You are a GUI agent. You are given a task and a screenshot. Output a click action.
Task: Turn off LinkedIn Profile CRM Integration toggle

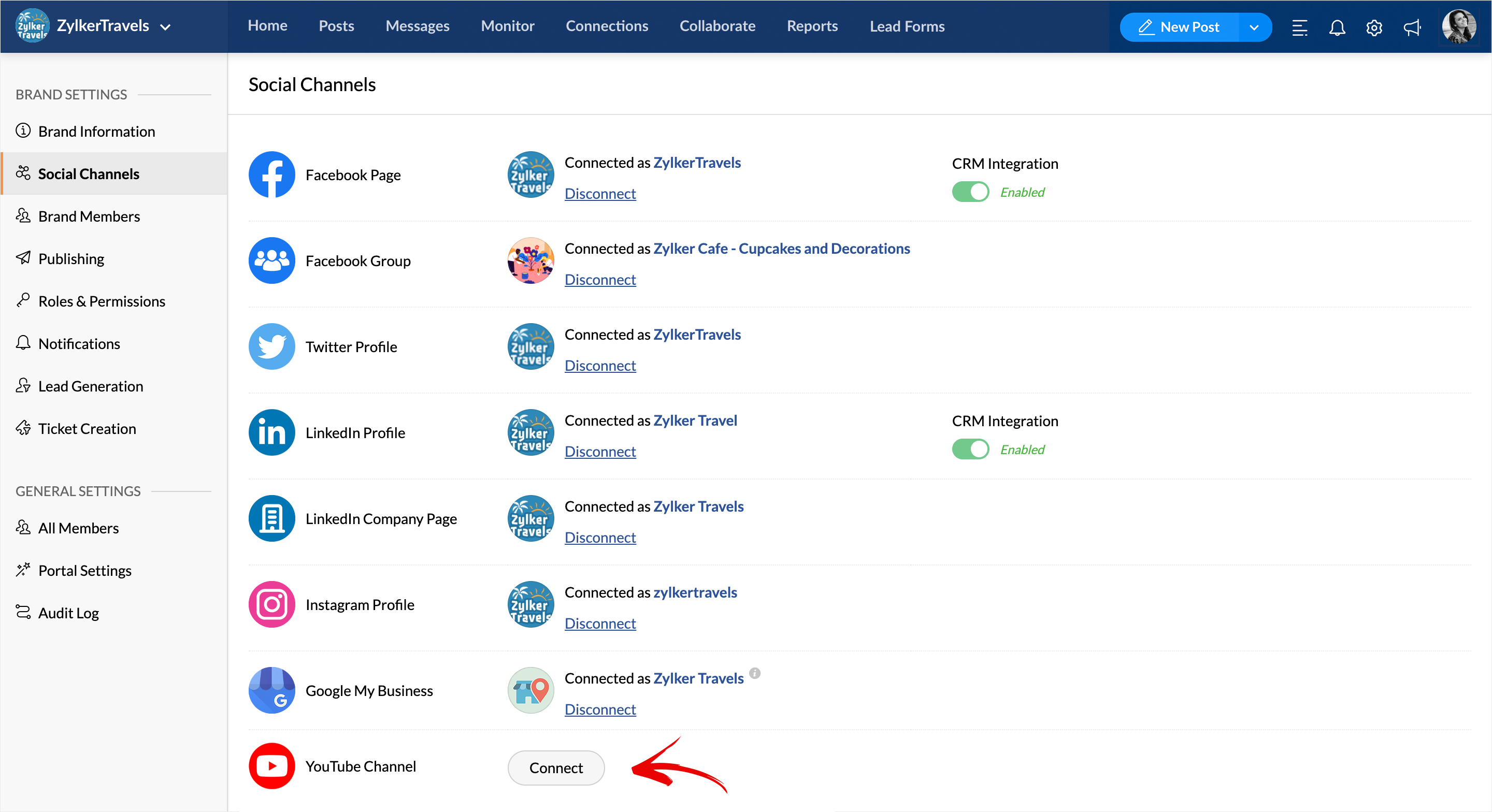tap(970, 449)
